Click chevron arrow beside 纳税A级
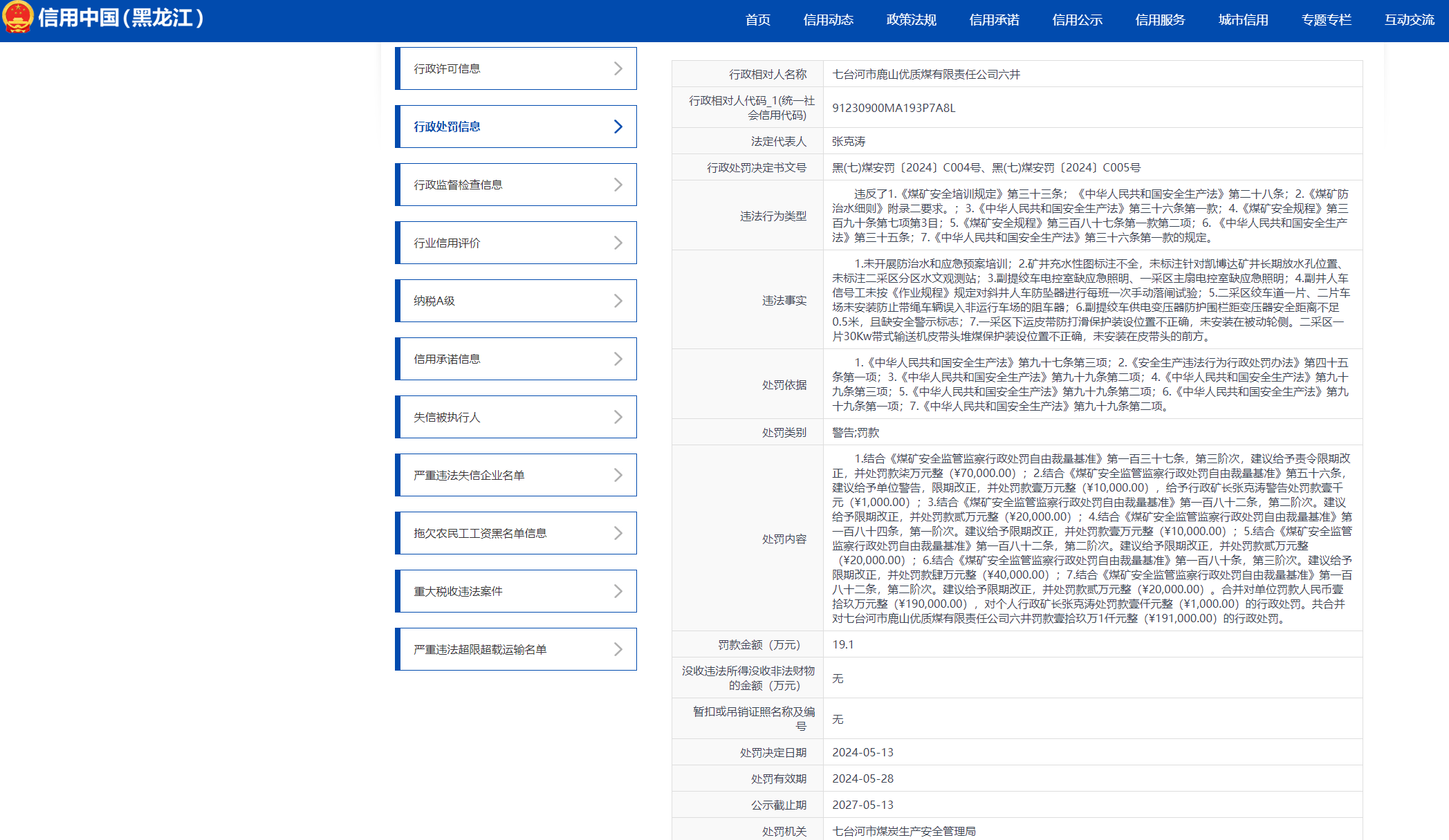1449x840 pixels. [x=618, y=301]
